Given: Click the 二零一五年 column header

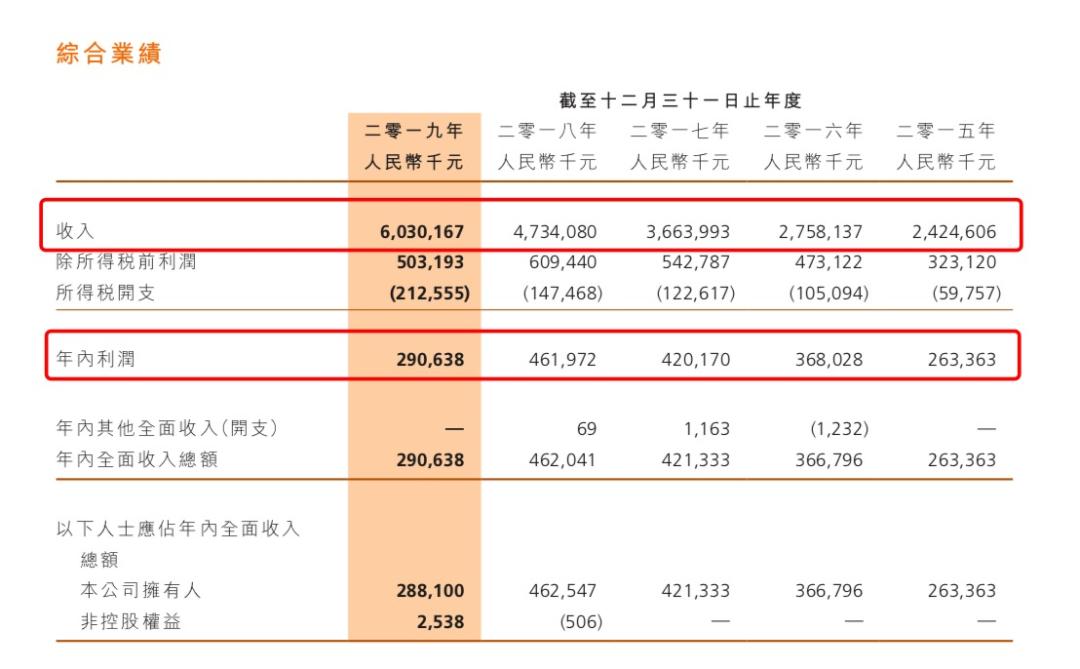Looking at the screenshot, I should [x=946, y=131].
